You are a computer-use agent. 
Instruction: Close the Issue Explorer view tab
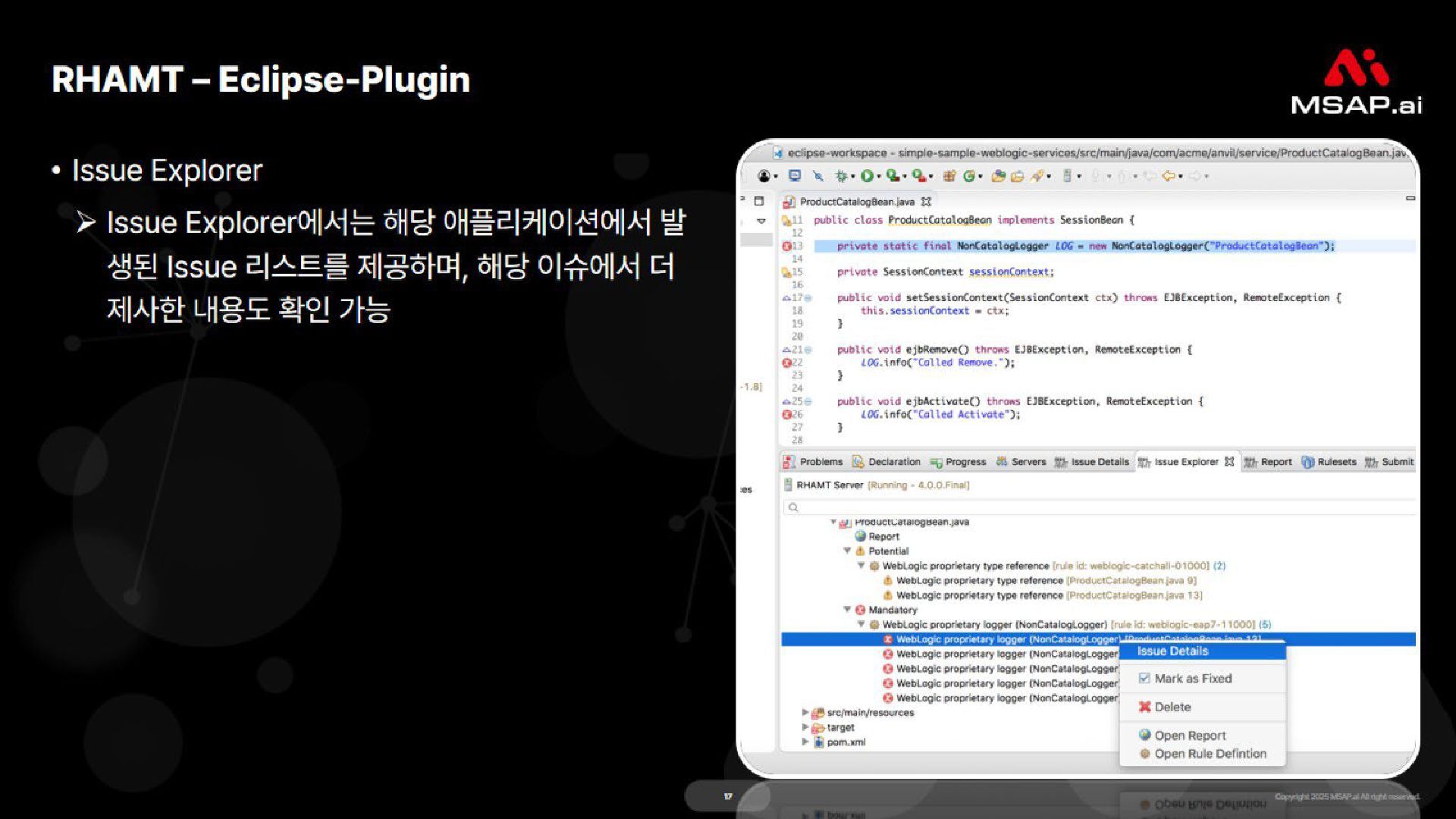1229,461
